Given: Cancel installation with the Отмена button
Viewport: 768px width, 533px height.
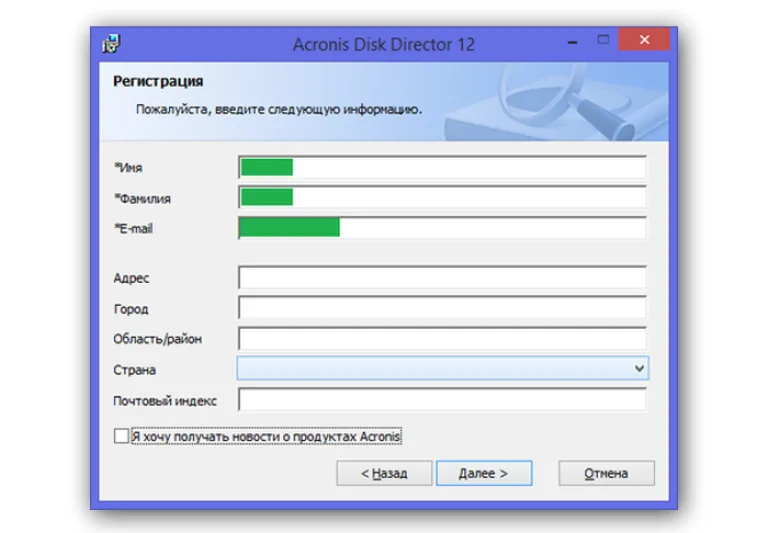Looking at the screenshot, I should point(606,473).
